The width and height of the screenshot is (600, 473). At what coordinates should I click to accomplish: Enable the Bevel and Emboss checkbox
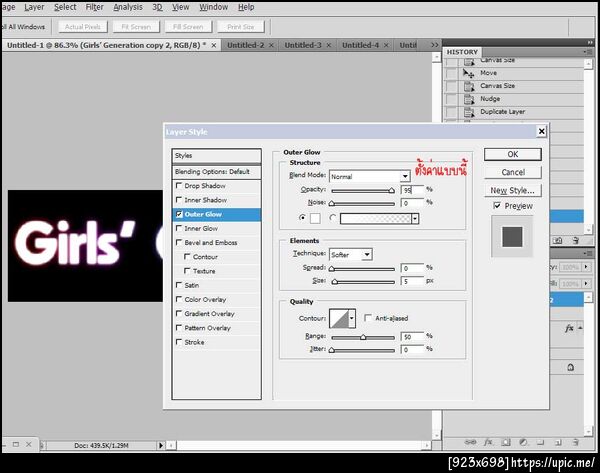179,242
